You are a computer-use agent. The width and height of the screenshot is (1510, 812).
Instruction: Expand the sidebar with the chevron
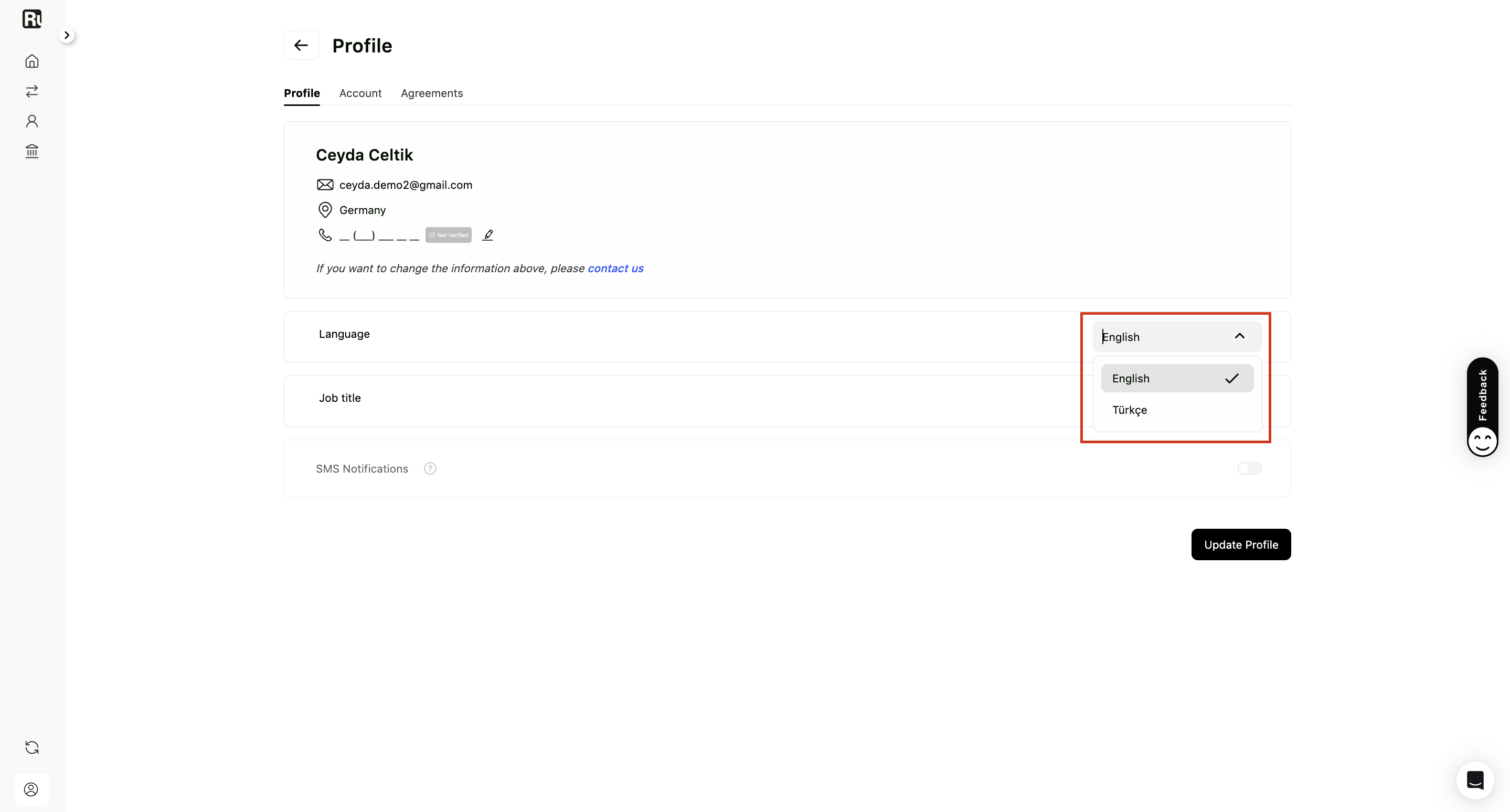tap(67, 35)
